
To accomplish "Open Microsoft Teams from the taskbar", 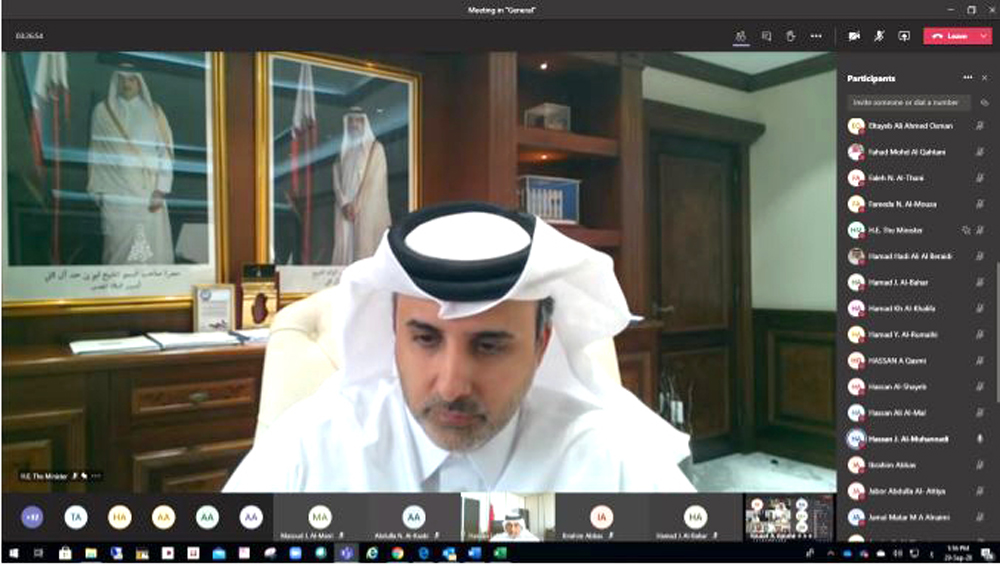I will 346,553.
